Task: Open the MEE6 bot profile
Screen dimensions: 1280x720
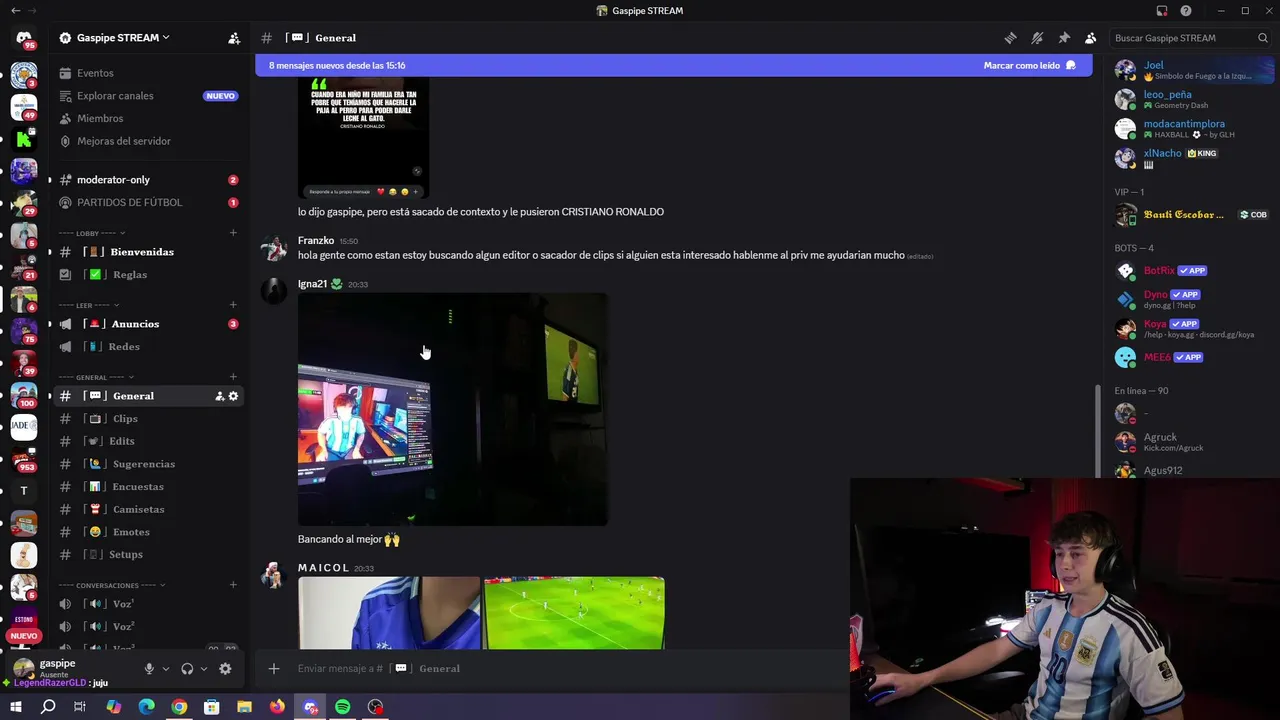Action: [x=1190, y=357]
